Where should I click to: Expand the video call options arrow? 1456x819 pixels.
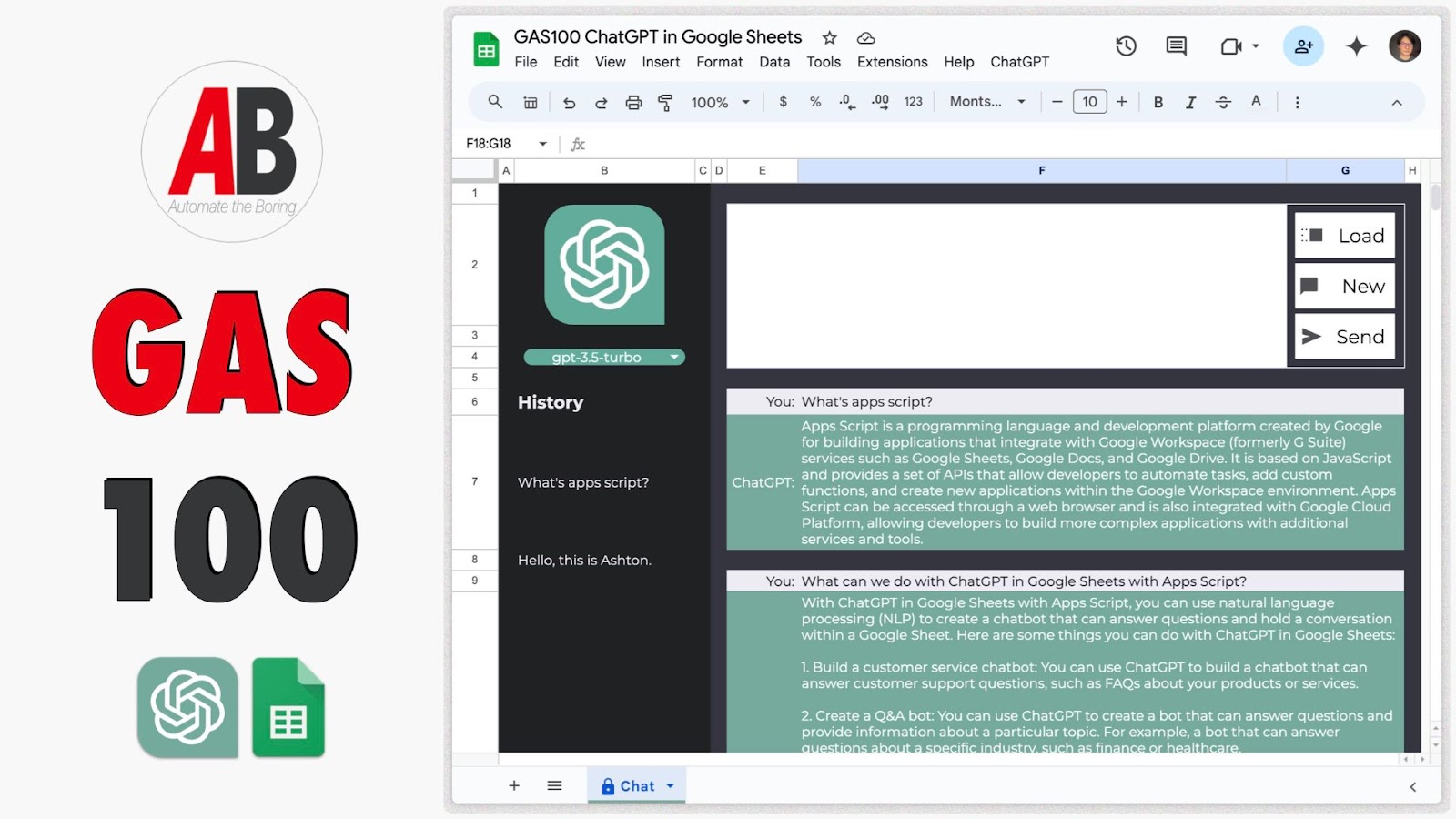[1256, 46]
